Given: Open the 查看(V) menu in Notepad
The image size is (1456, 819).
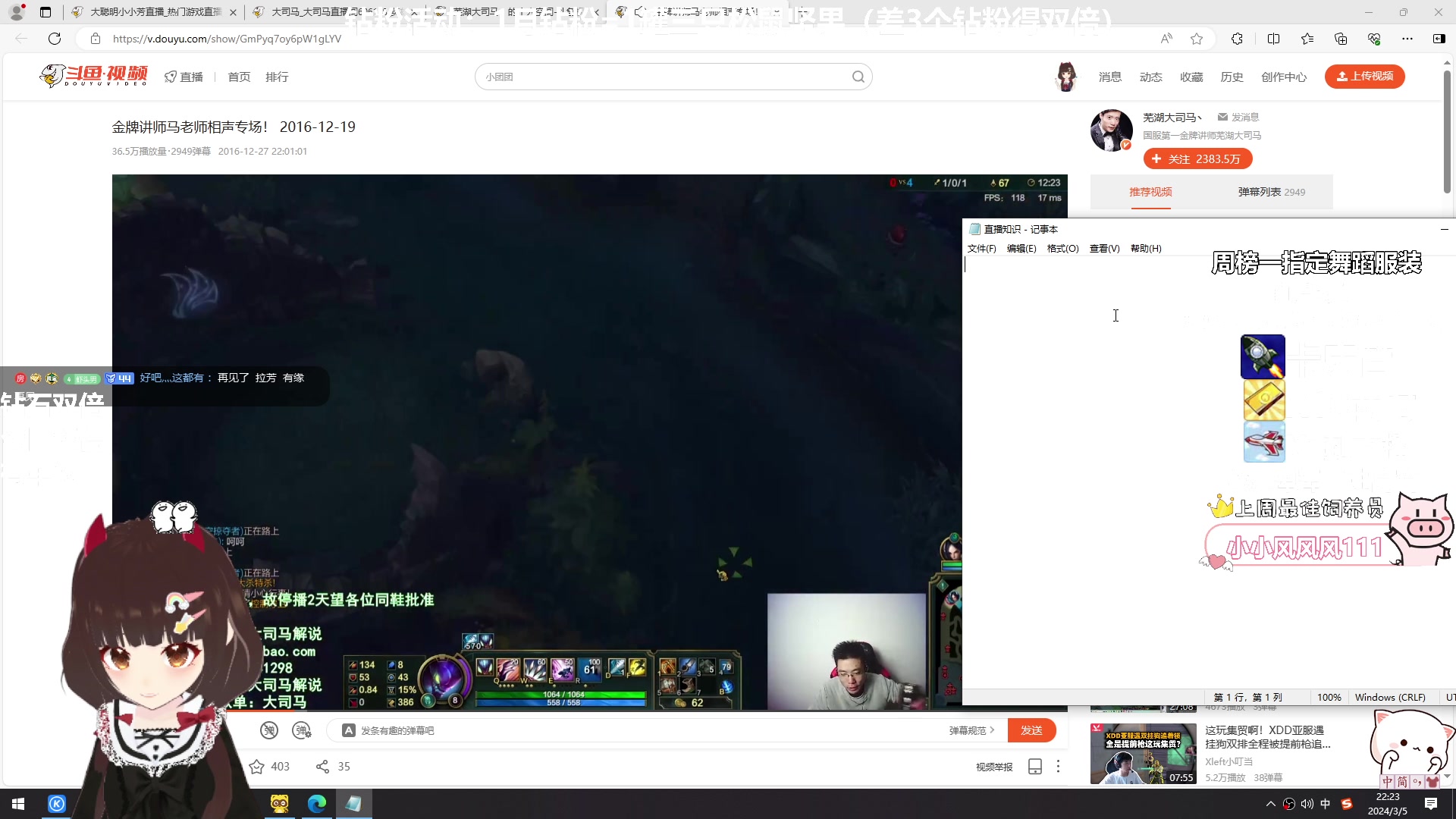Looking at the screenshot, I should coord(1104,249).
